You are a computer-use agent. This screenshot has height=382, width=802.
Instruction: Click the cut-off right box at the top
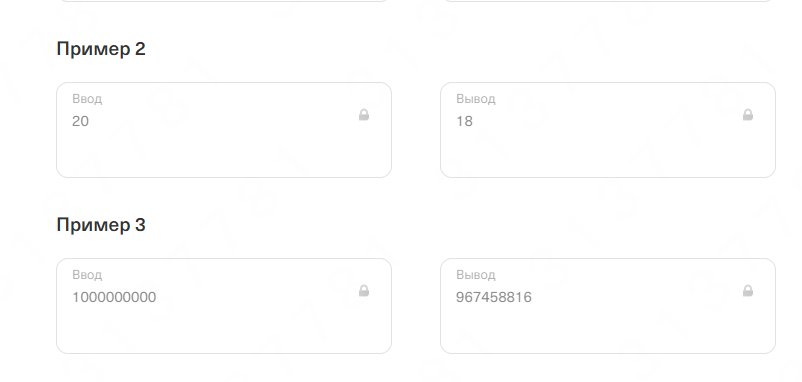tap(608, 1)
